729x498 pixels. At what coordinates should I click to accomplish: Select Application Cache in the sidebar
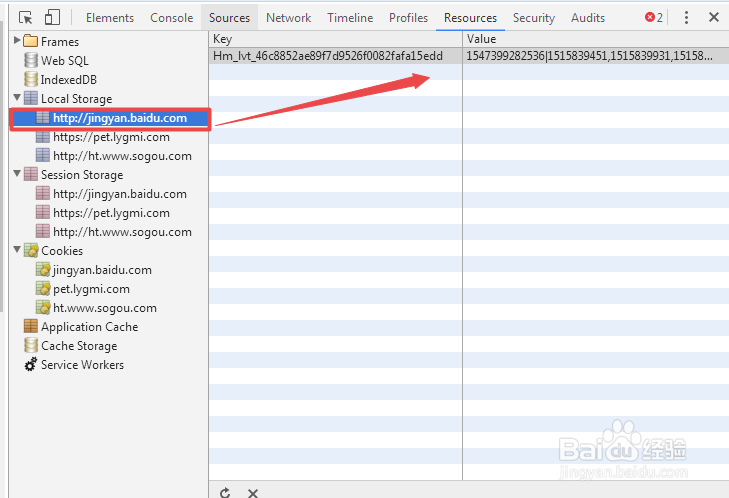[89, 327]
